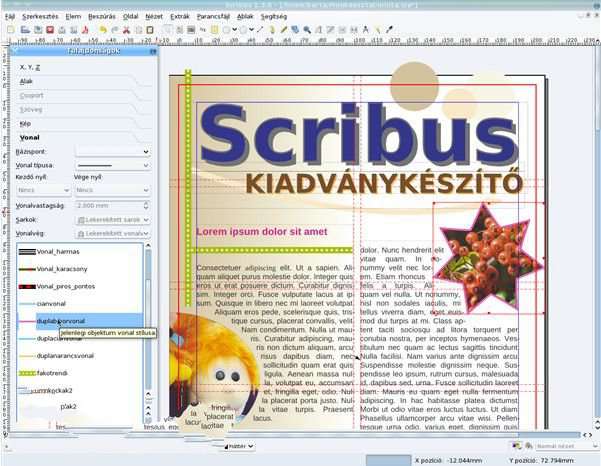Screen dimensions: 601x466
Task: Open the Fájl menu
Action: [10, 16]
